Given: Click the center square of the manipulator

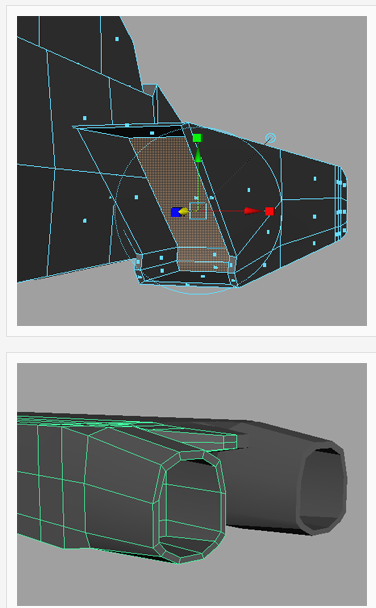Looking at the screenshot, I should pyautogui.click(x=198, y=211).
